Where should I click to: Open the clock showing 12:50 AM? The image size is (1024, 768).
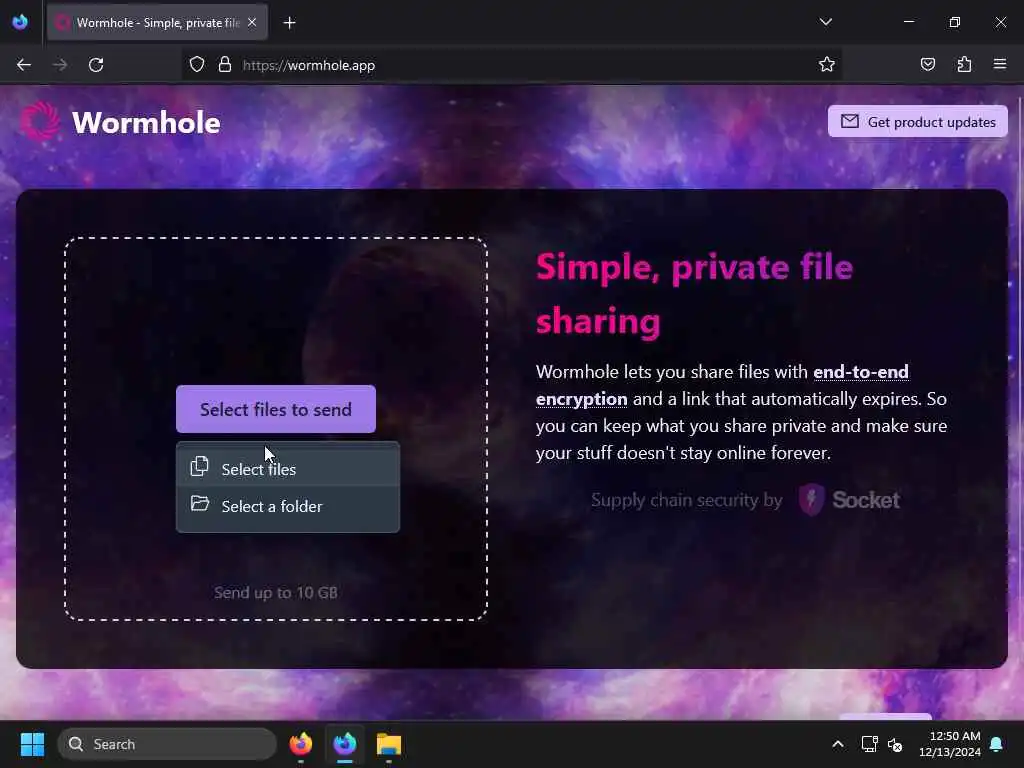(950, 744)
